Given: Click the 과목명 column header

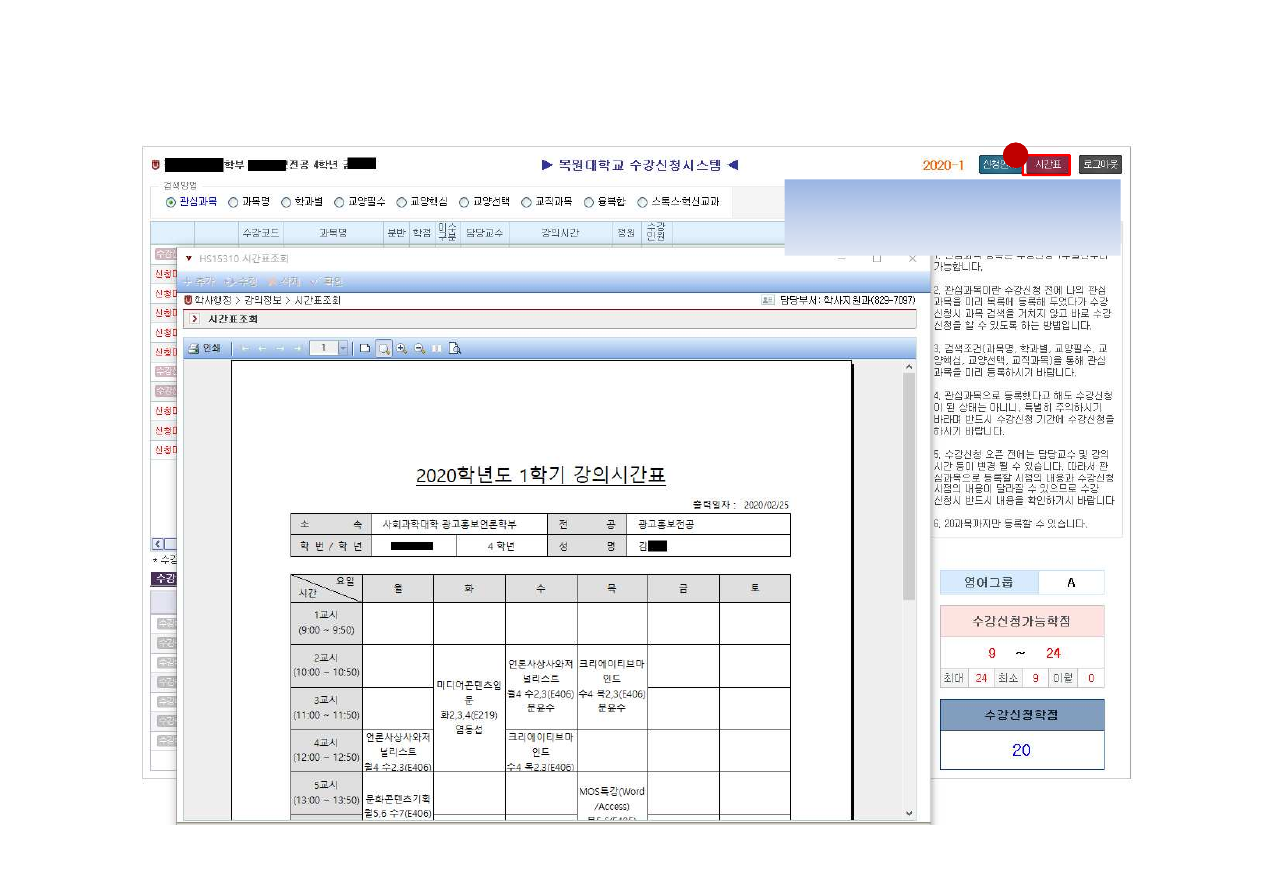Looking at the screenshot, I should tap(333, 232).
